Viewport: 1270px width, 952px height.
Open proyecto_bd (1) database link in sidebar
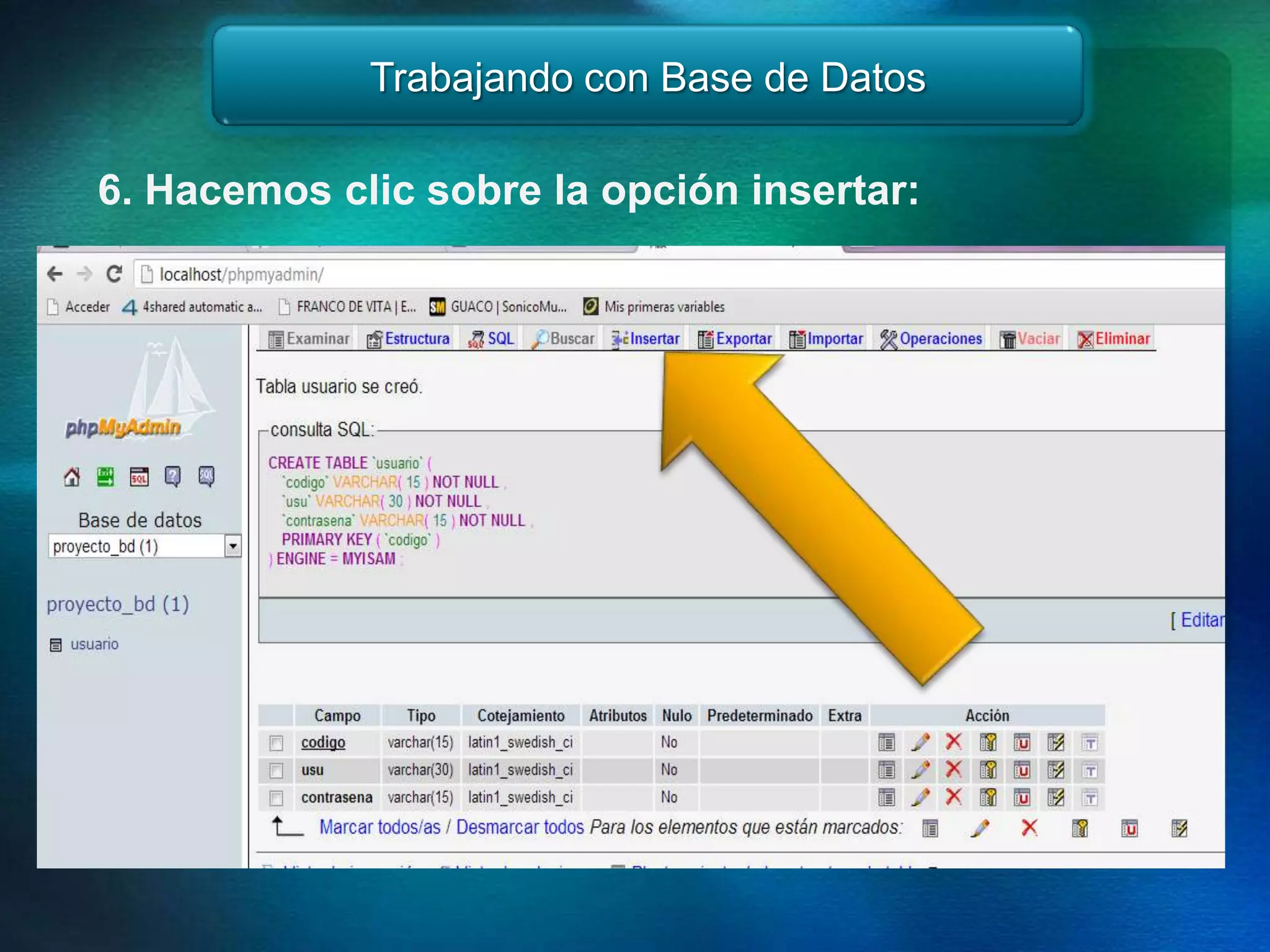coord(118,604)
